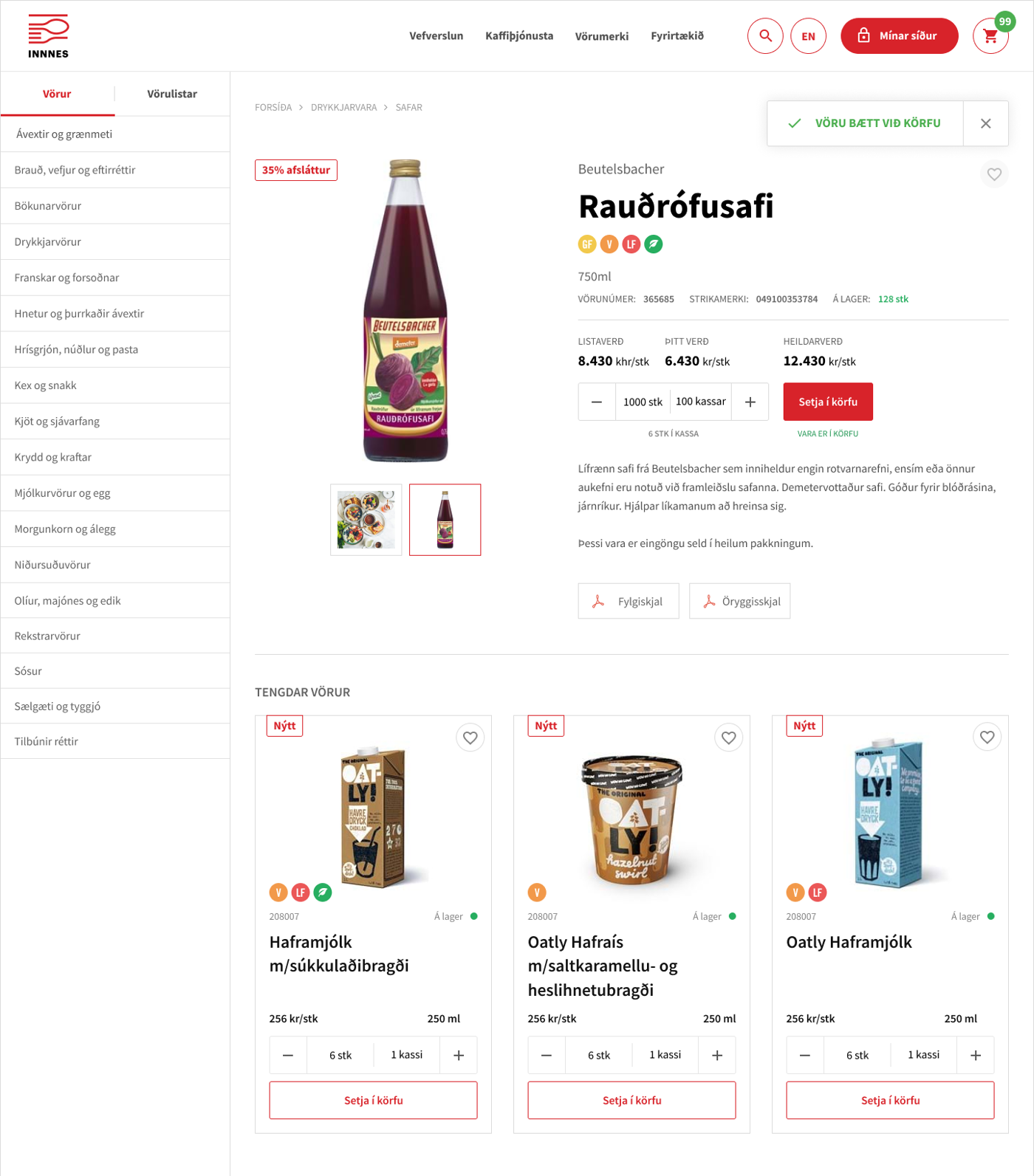Dismiss the 'Vöru bætt við körfu' notification
The image size is (1034, 1176).
click(x=986, y=123)
